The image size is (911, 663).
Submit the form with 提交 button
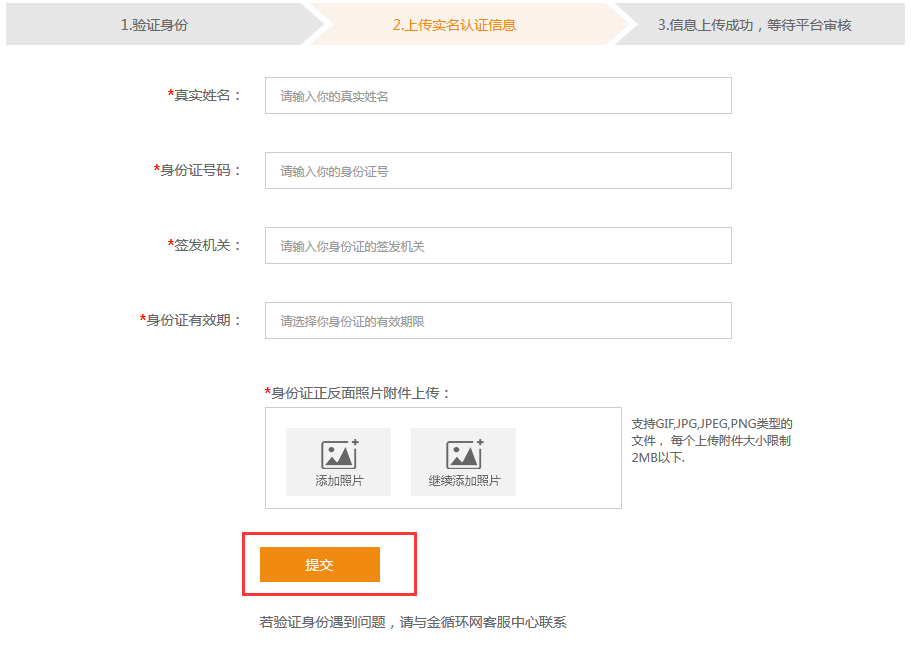[x=320, y=564]
